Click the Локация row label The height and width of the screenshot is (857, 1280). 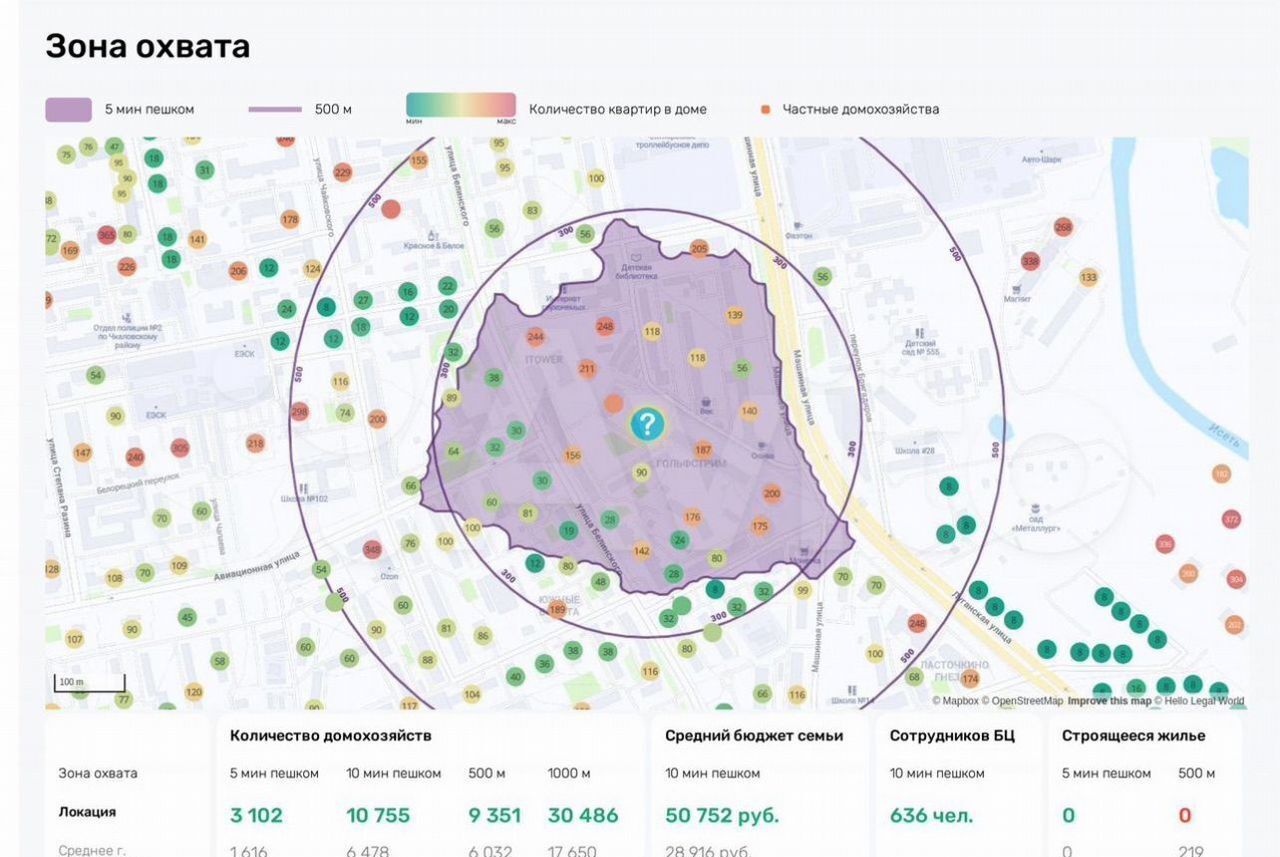87,812
